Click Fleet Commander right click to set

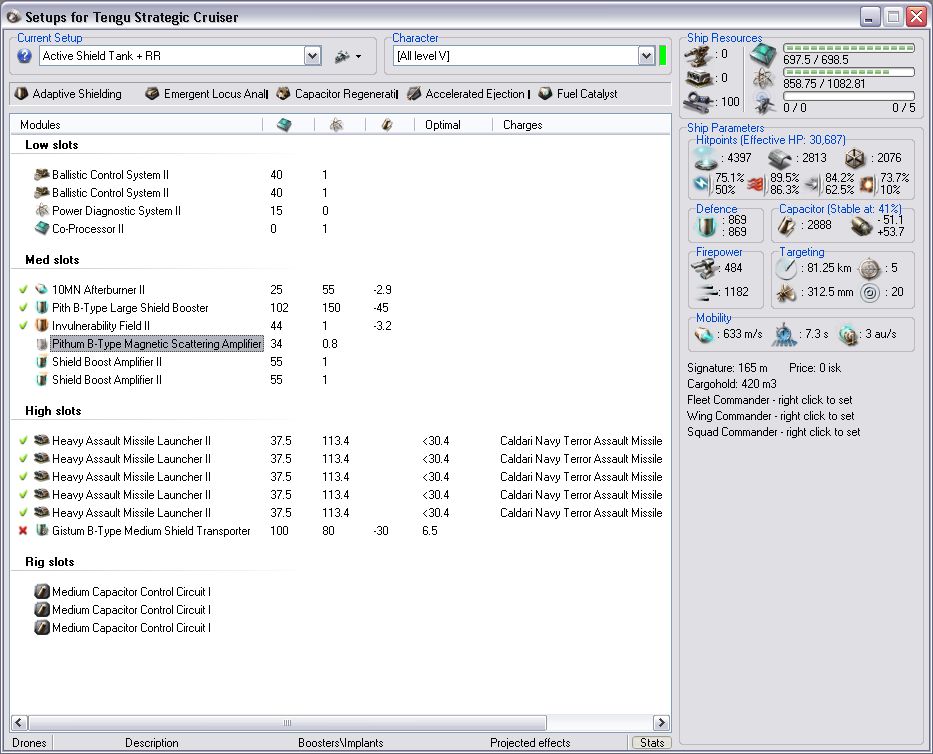[769, 400]
